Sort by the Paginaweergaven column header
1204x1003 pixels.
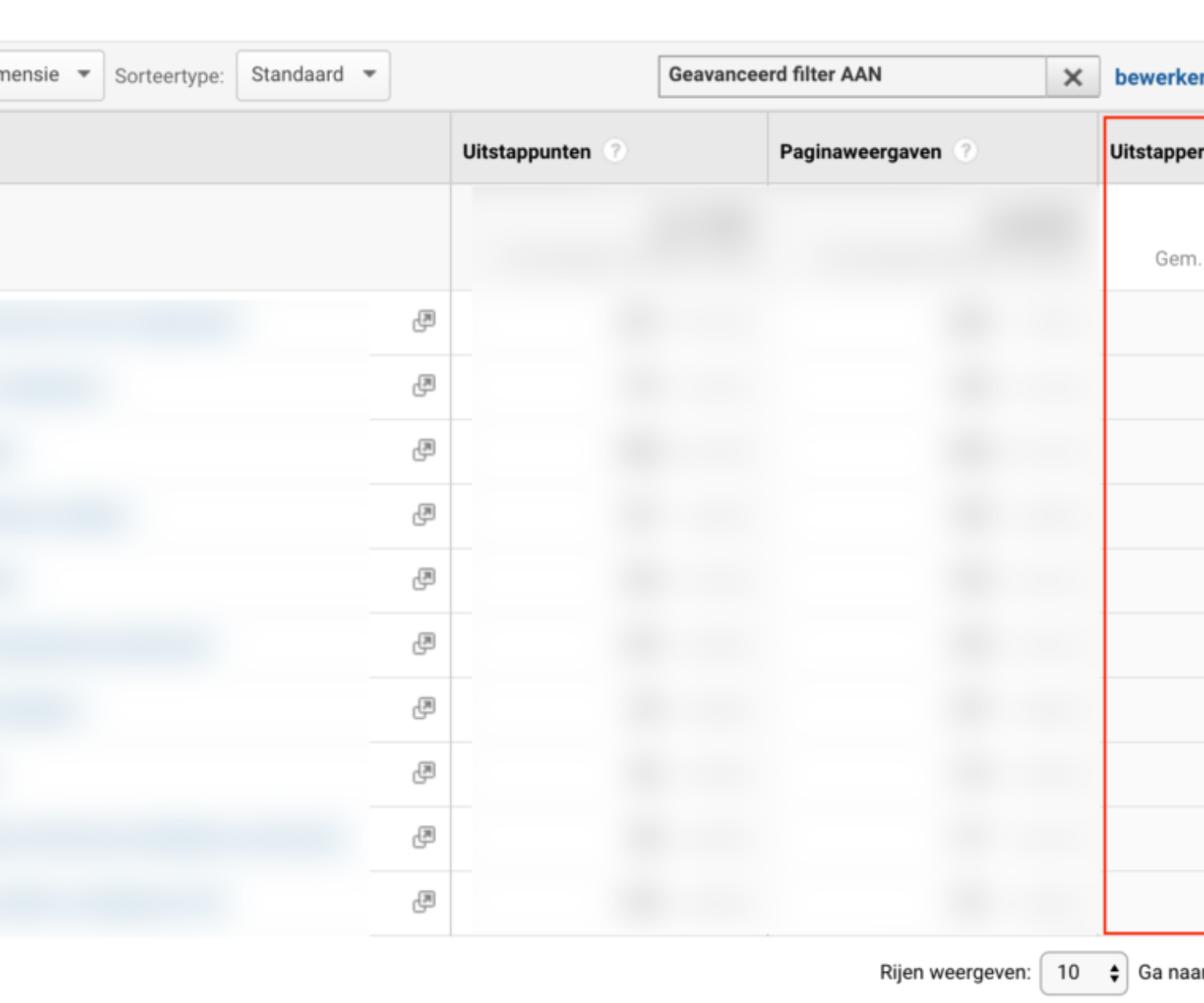pos(860,152)
